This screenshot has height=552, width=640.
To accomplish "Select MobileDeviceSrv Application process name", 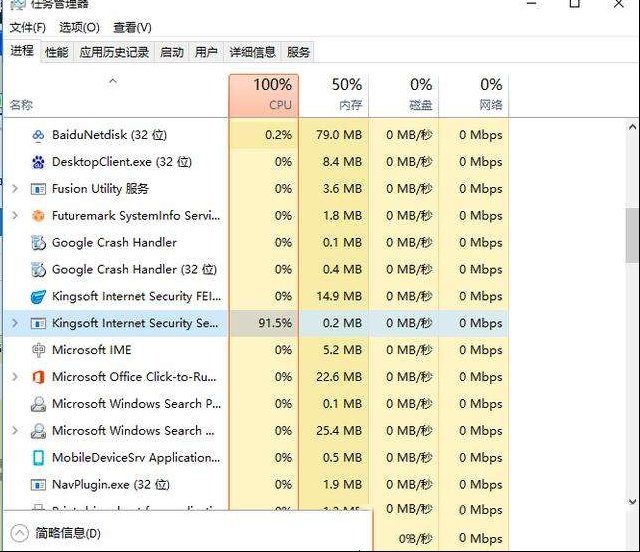I will pyautogui.click(x=136, y=458).
